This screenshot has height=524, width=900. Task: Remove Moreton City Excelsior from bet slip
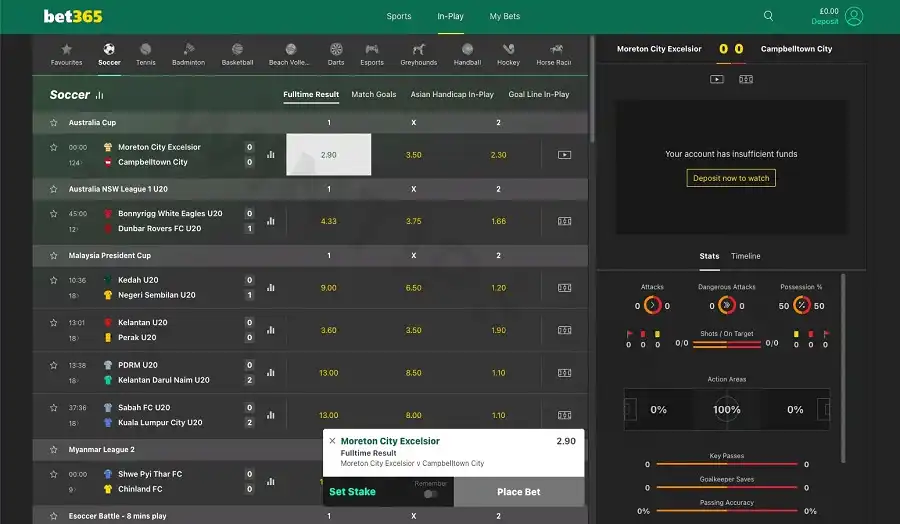(x=332, y=441)
